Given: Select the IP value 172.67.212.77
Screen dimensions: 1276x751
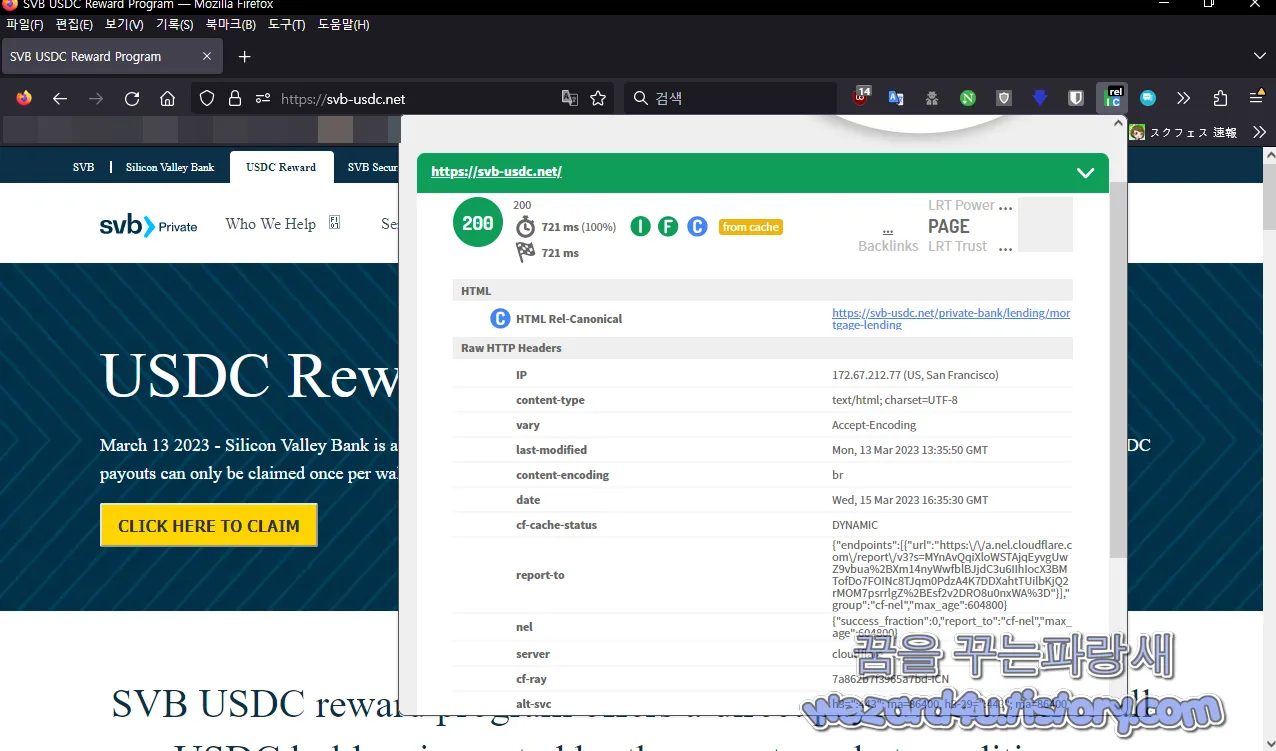Looking at the screenshot, I should (915, 375).
